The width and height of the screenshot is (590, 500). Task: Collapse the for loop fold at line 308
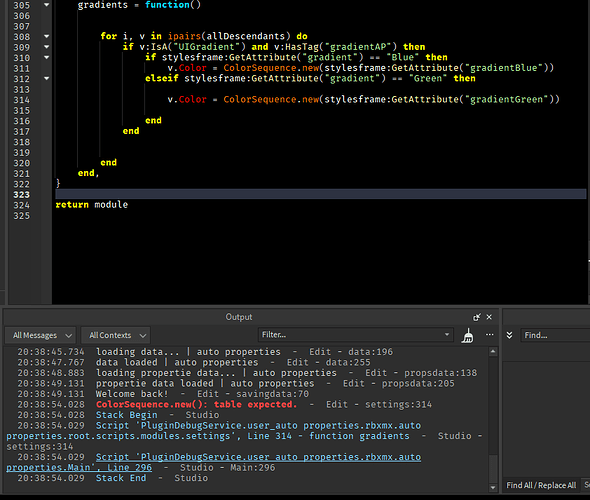[47, 36]
